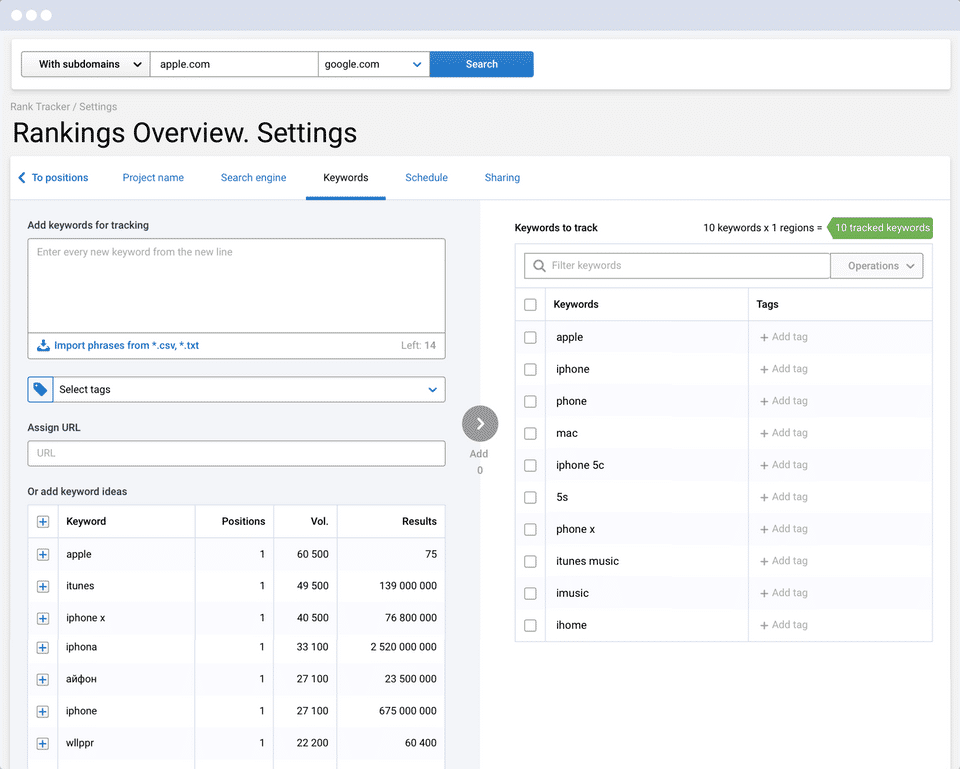The height and width of the screenshot is (769, 960).
Task: Click the green '10 tracked keywords' badge
Action: click(881, 228)
